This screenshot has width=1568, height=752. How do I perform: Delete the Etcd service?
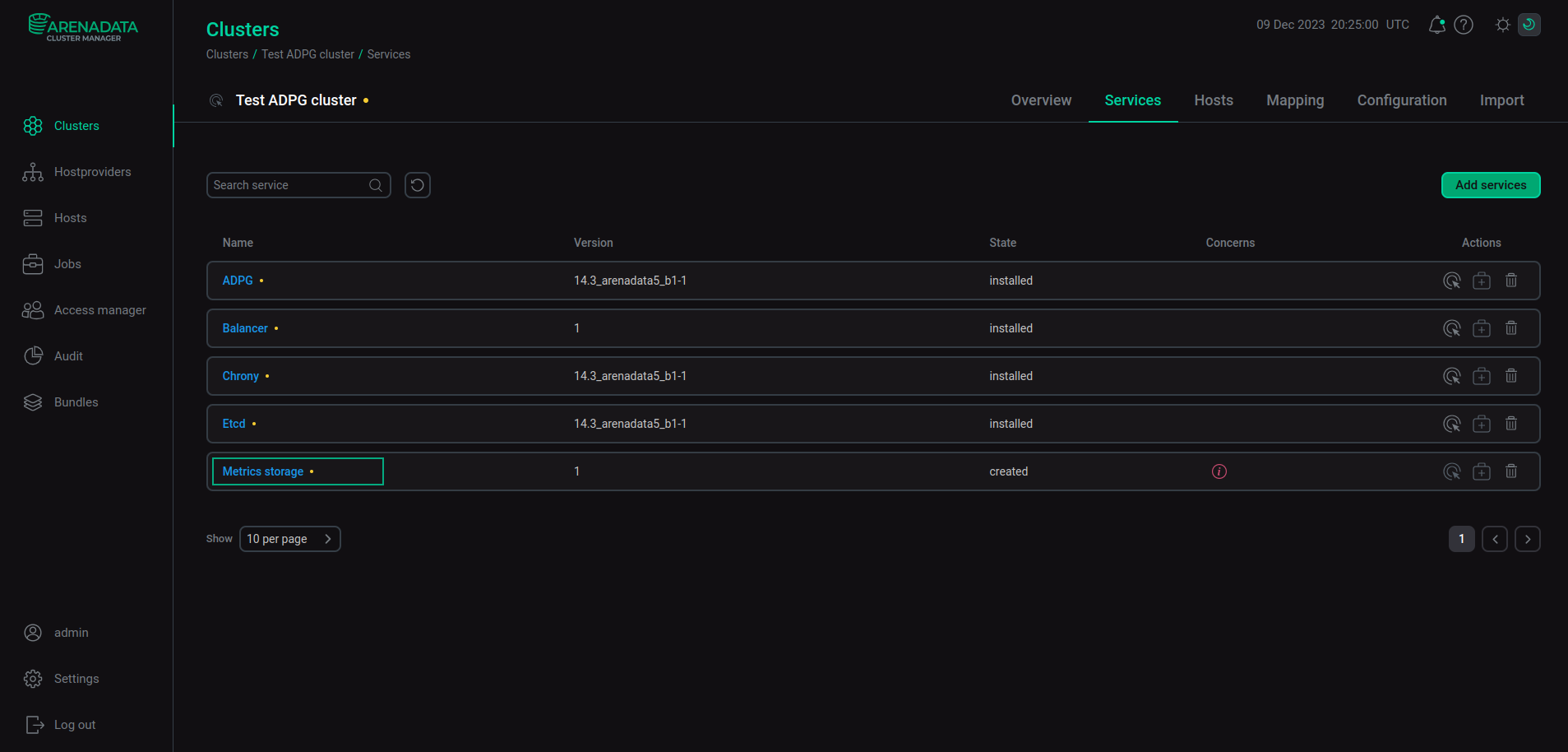[1511, 424]
